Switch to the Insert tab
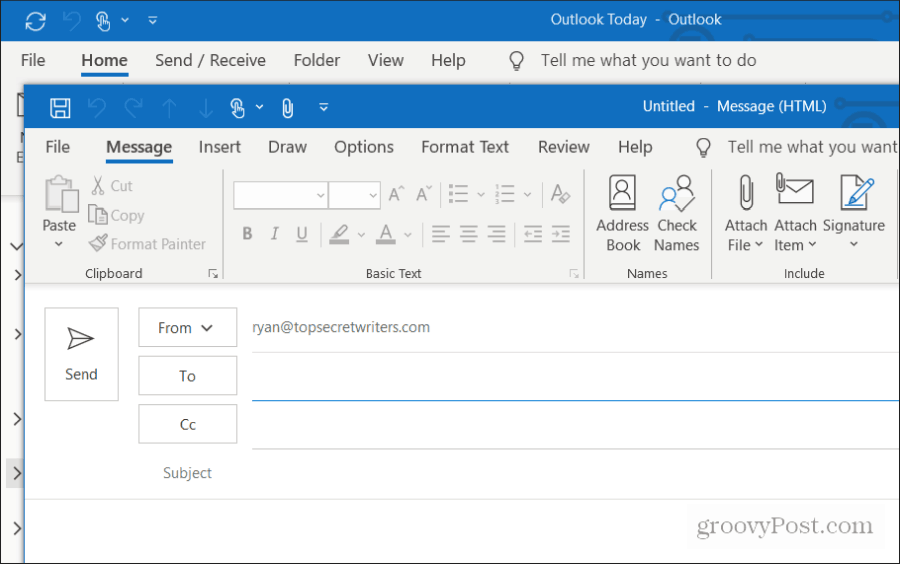Viewport: 900px width, 564px height. coord(219,147)
